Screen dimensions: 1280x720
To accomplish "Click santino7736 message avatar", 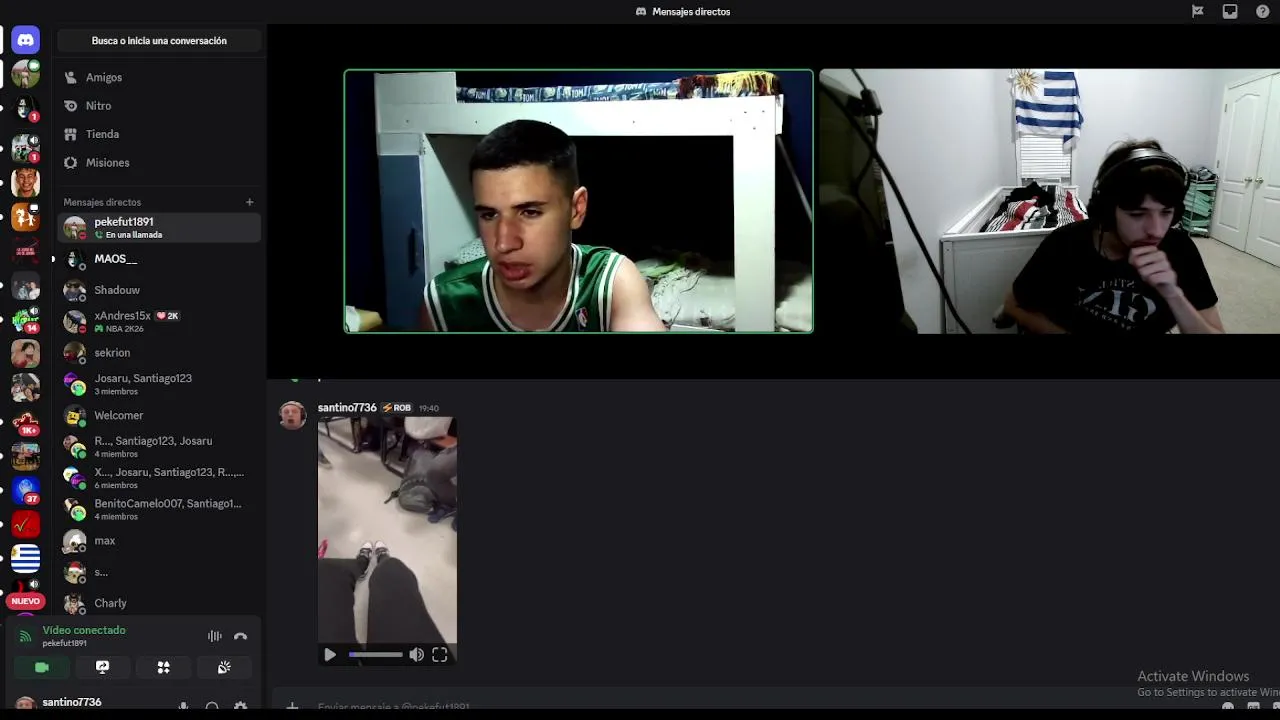I will 292,415.
